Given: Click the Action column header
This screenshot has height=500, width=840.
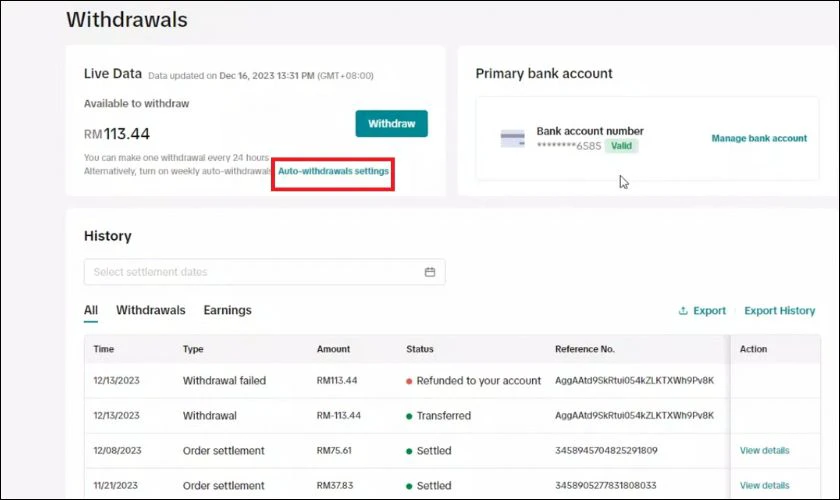Looking at the screenshot, I should (x=753, y=349).
